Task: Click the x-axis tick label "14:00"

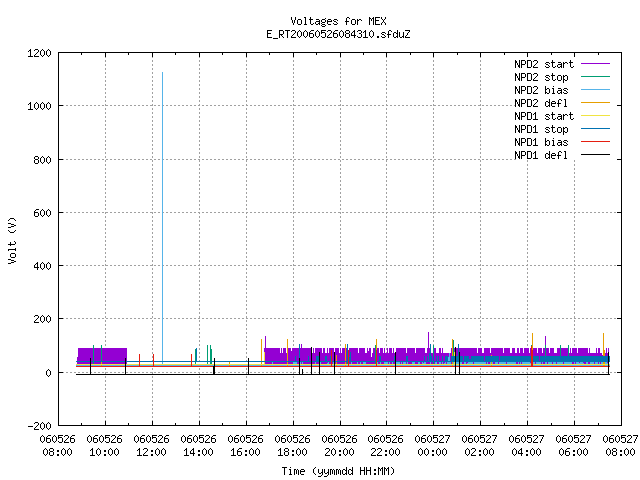Action: [x=198, y=452]
